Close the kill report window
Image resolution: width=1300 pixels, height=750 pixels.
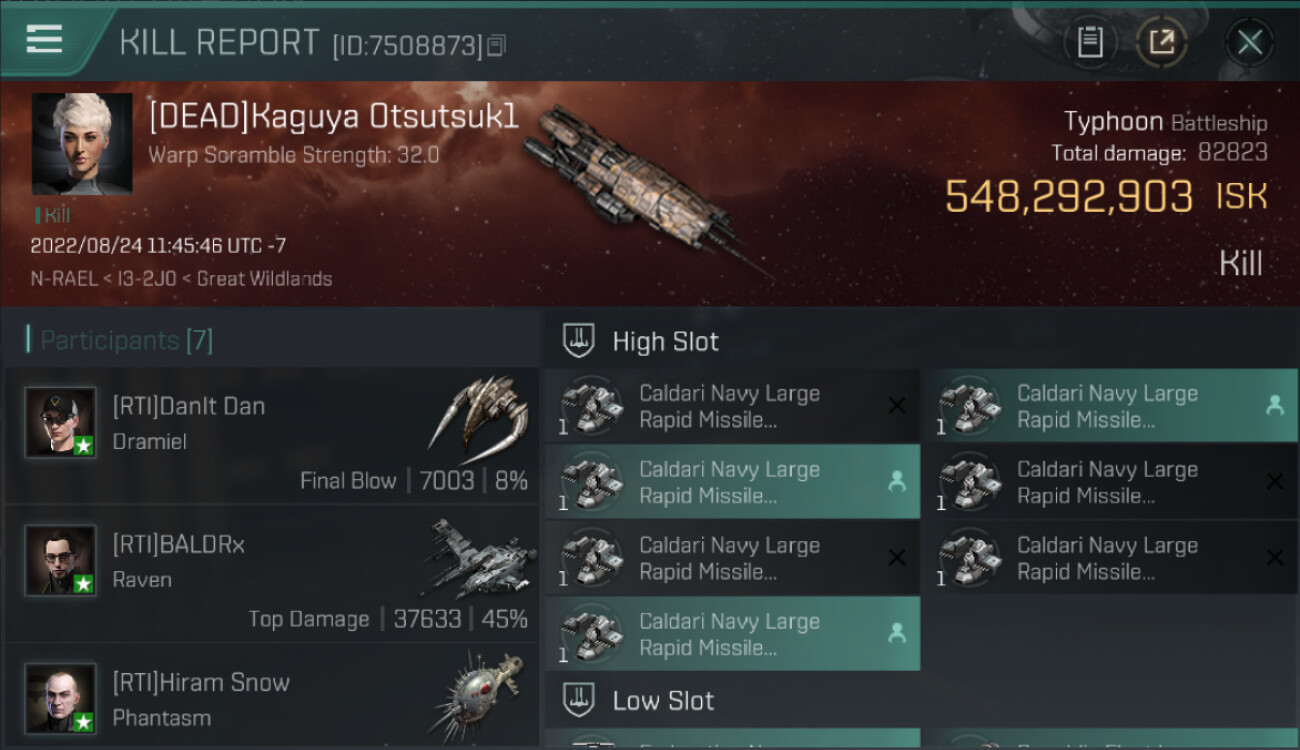click(x=1249, y=42)
